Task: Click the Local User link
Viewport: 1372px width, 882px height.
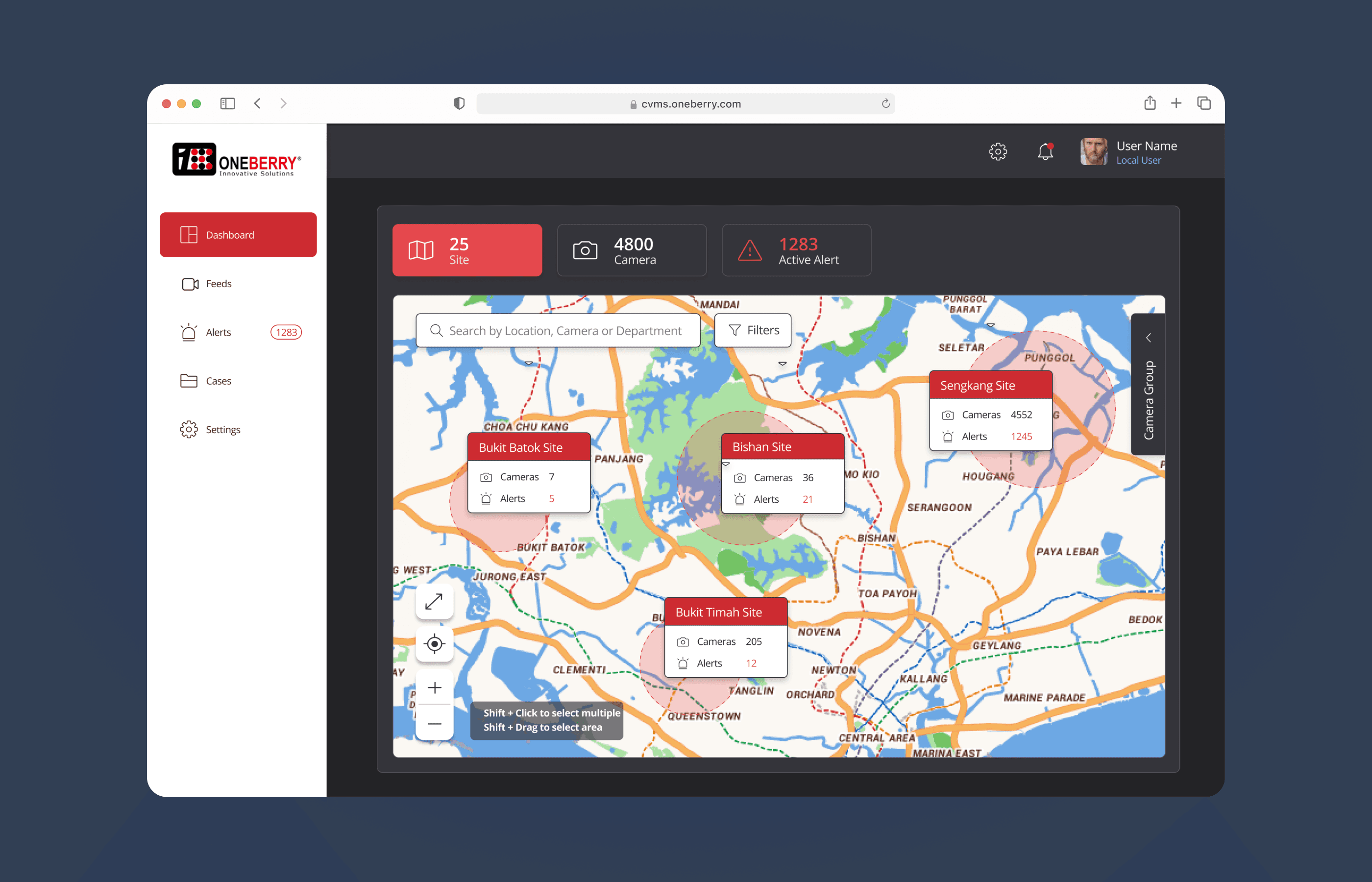Action: point(1138,160)
